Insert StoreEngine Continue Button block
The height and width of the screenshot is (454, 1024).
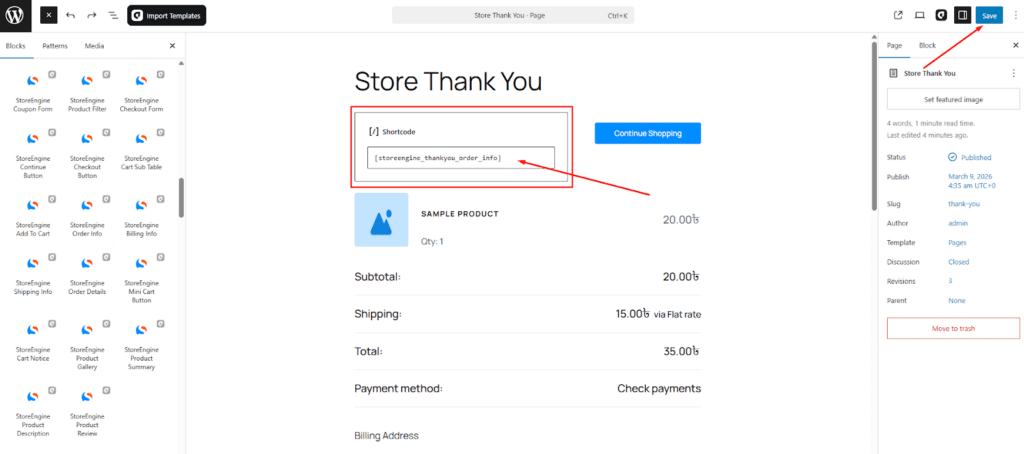tap(33, 154)
